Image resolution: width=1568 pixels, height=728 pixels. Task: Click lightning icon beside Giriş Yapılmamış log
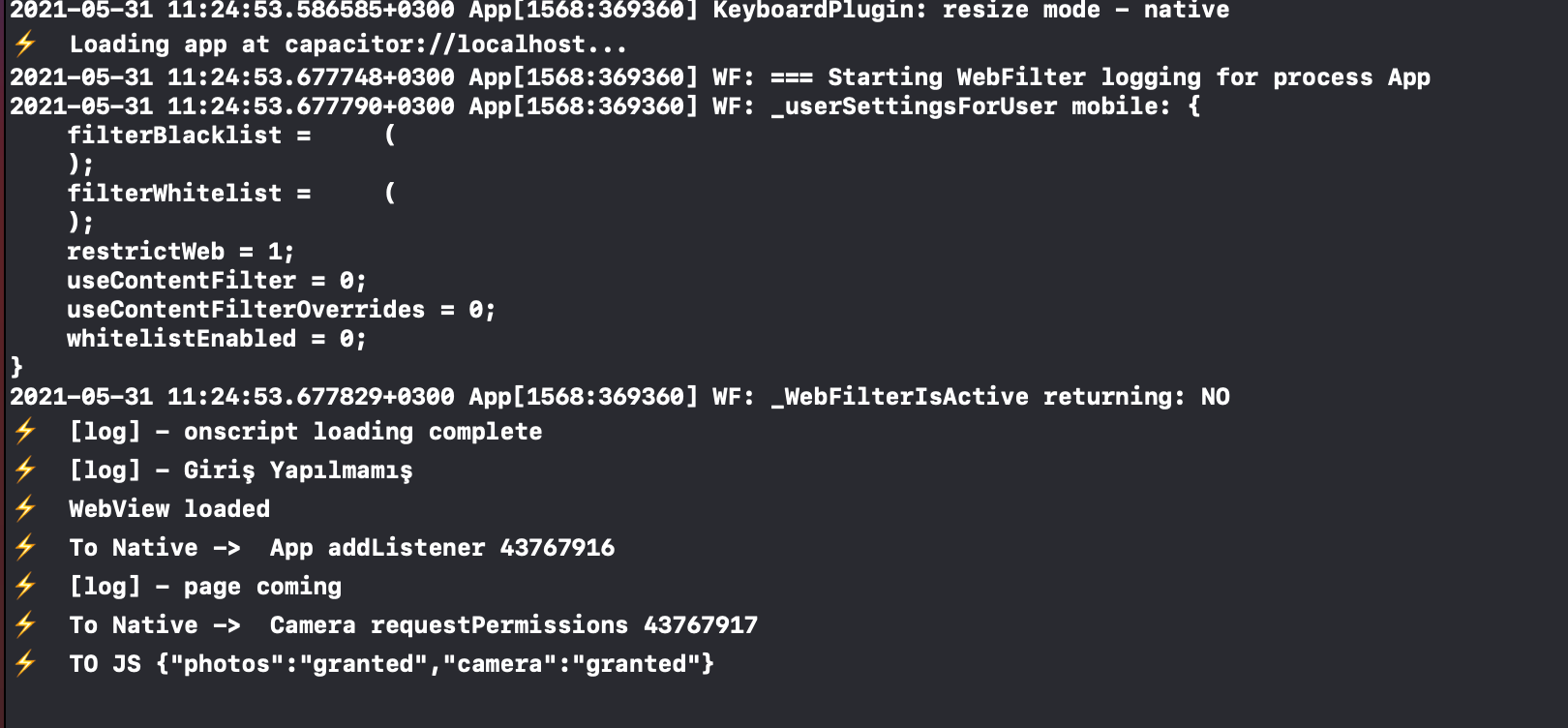tap(25, 470)
